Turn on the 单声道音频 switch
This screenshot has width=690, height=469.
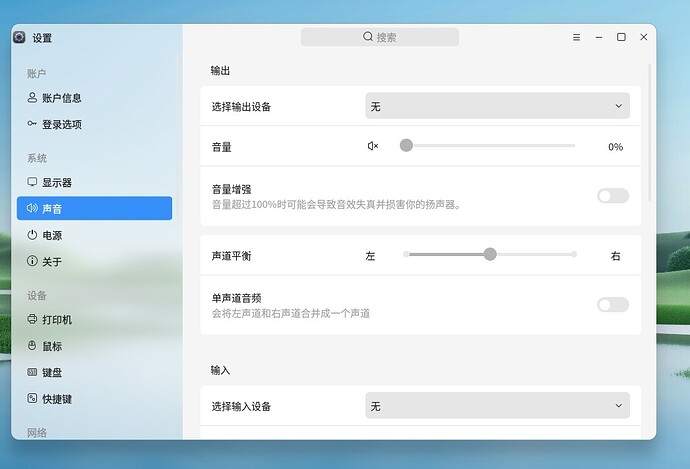pos(613,304)
